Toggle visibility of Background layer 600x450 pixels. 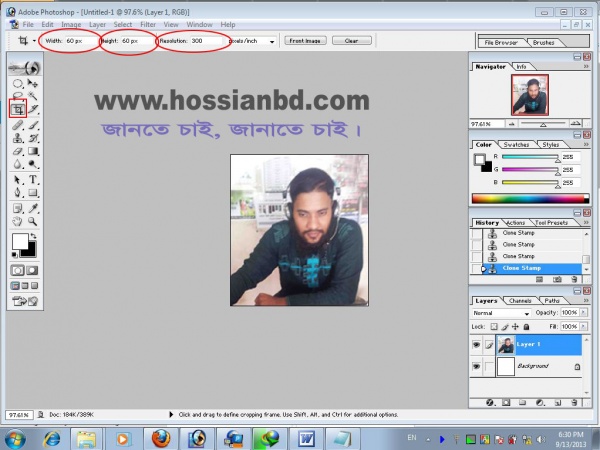tap(476, 366)
